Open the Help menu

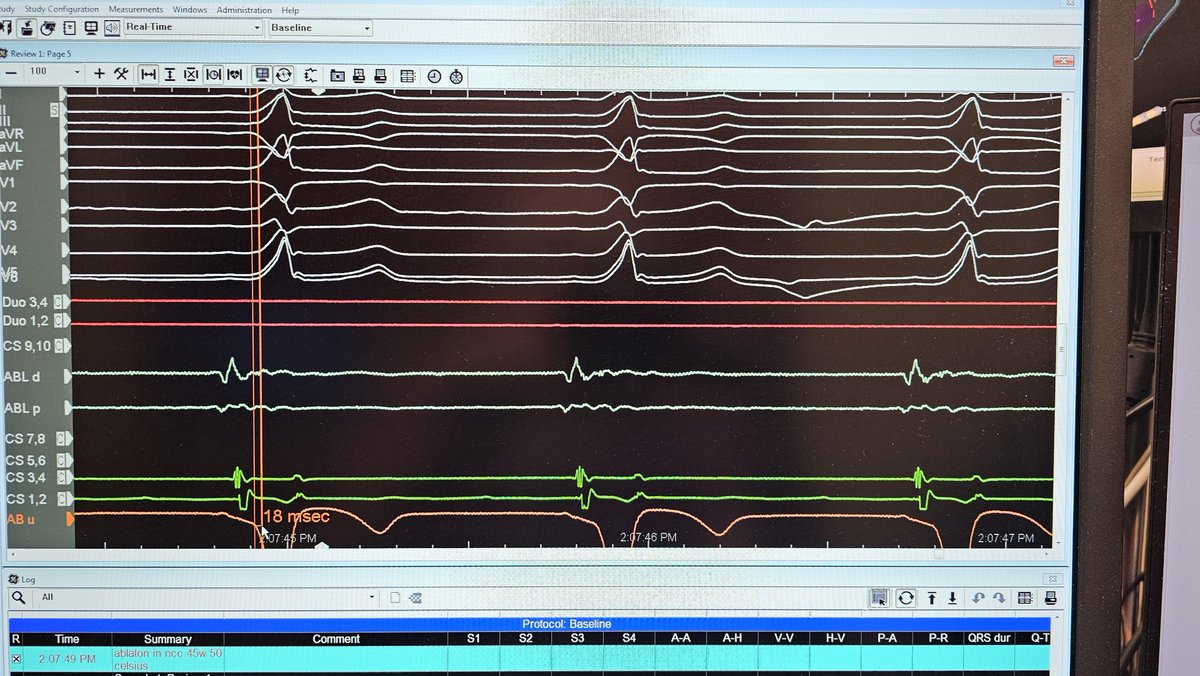(x=290, y=9)
